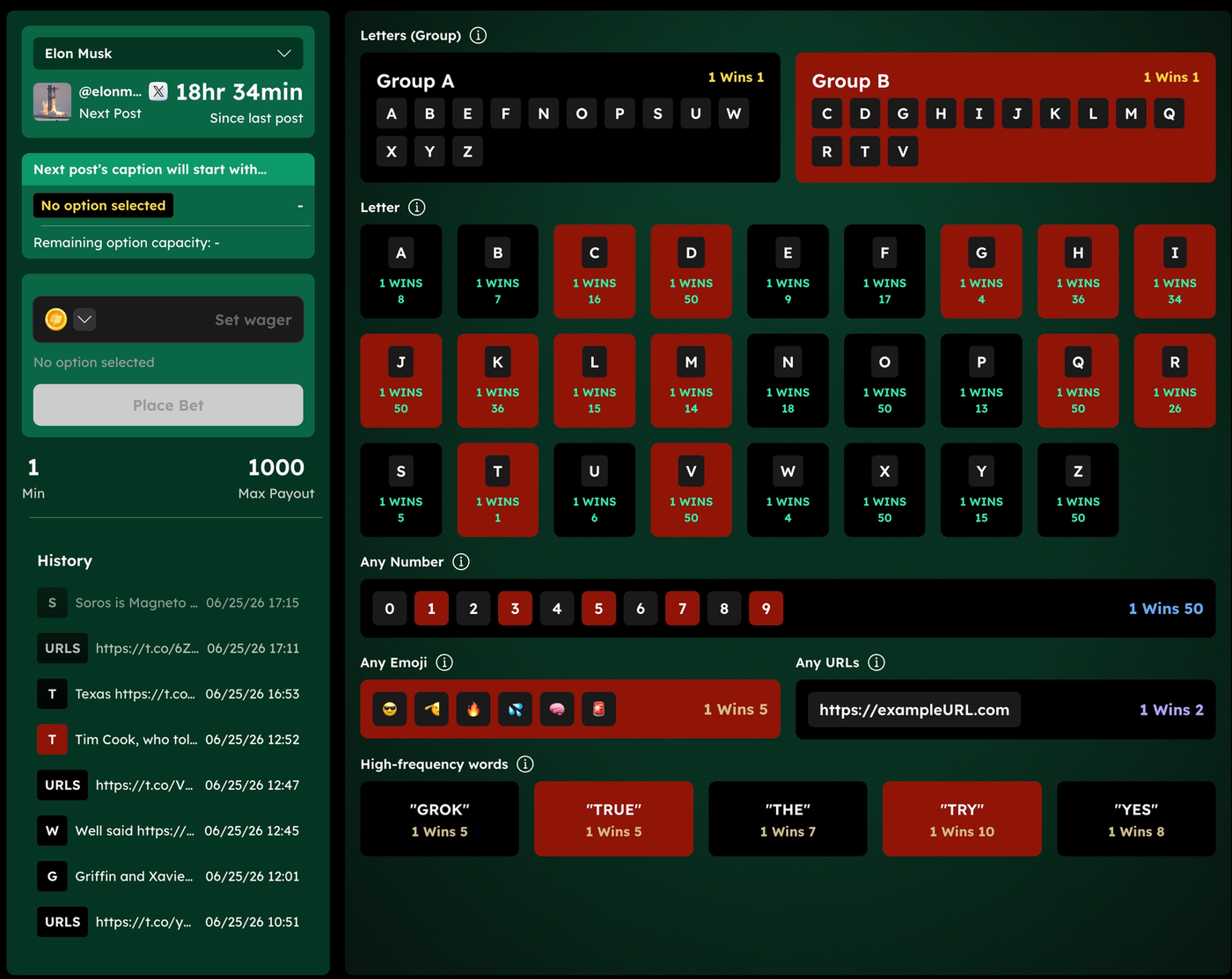Click red number 7 tile in Any Number
Screen dimensions: 1232x979
pos(682,609)
